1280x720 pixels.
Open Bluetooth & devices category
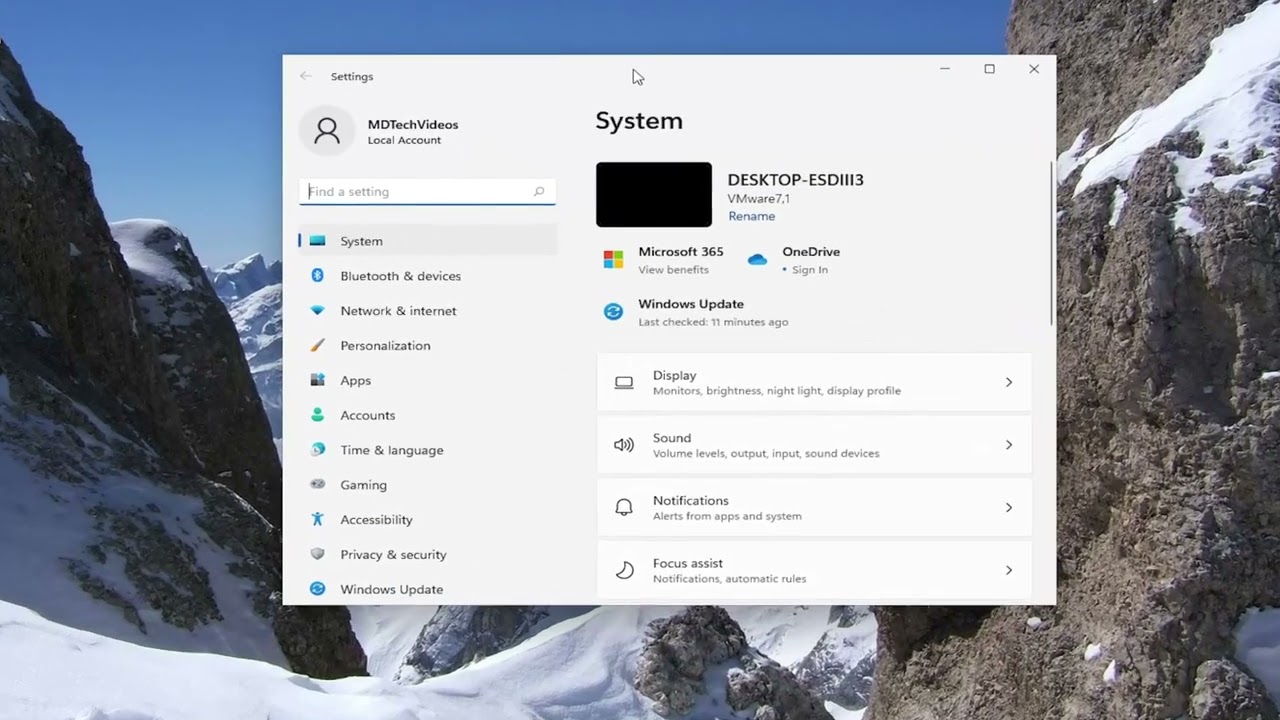pos(427,276)
